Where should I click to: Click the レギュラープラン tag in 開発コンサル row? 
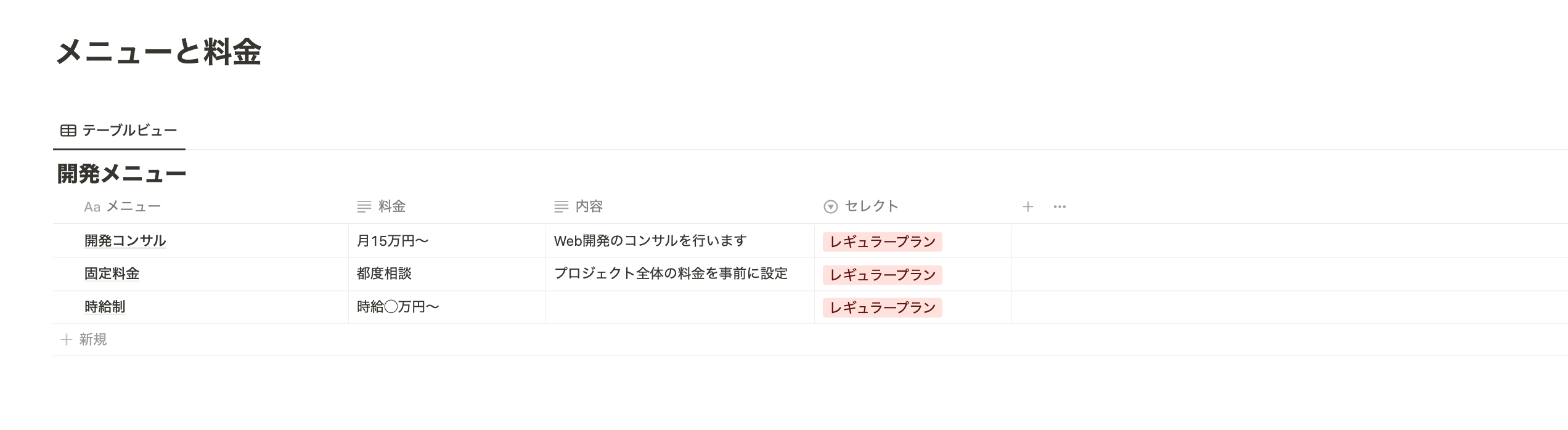coord(883,242)
